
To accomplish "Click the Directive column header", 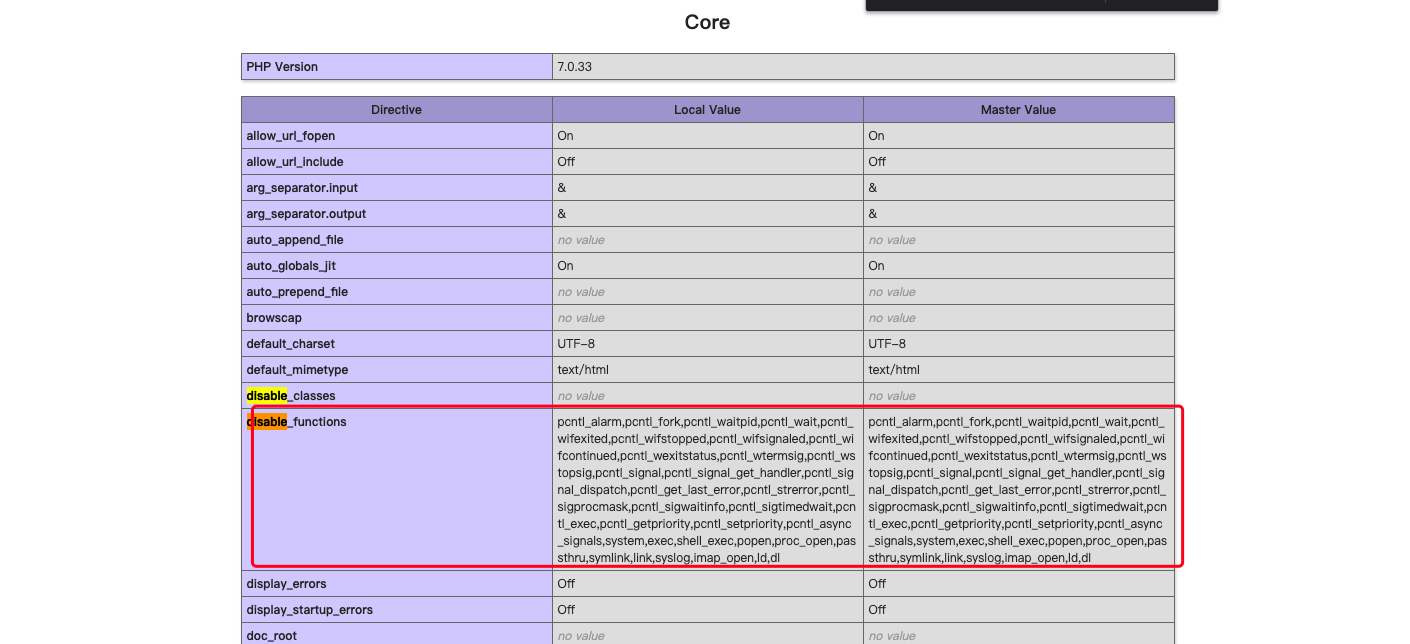I will [x=397, y=110].
